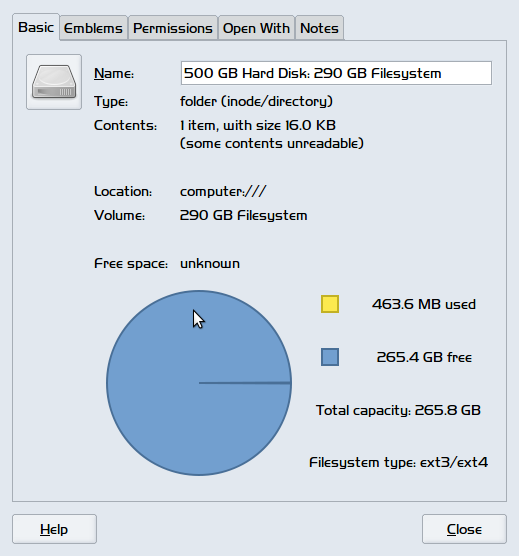Click "Total capacity: 265.8 GB" text
The image size is (519, 556).
click(398, 410)
